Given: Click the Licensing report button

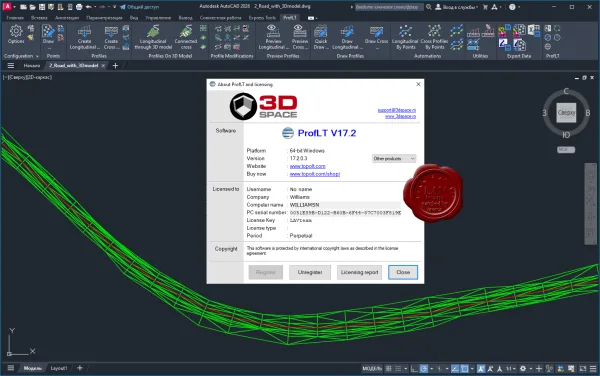Looking at the screenshot, I should pyautogui.click(x=359, y=272).
